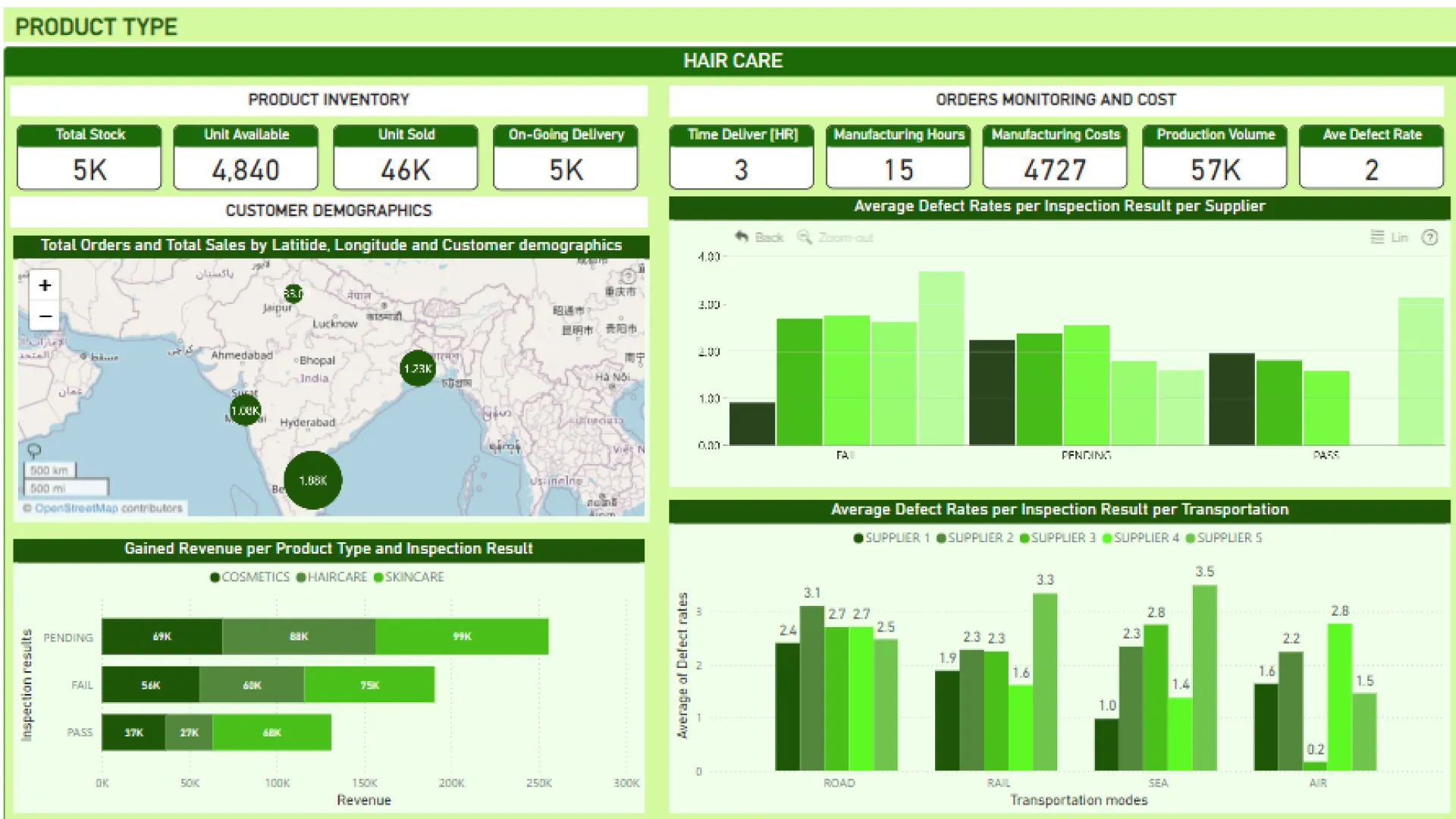This screenshot has width=1456, height=819.
Task: Click the Time Deliver (HR) card
Action: pos(742,157)
